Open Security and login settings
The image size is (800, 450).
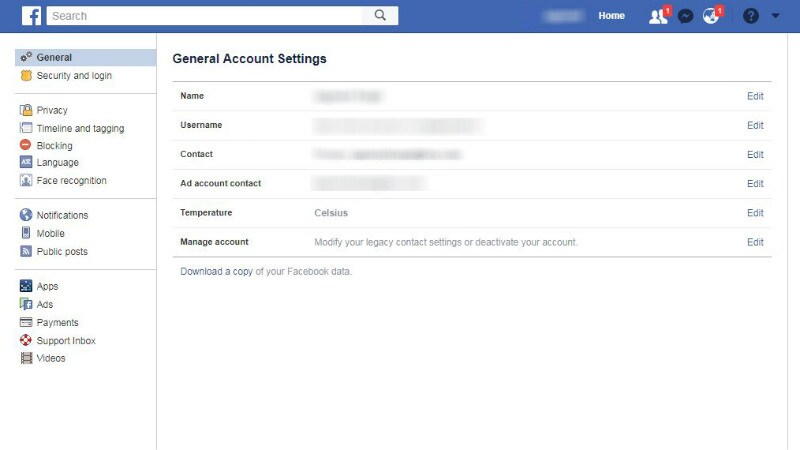73,76
